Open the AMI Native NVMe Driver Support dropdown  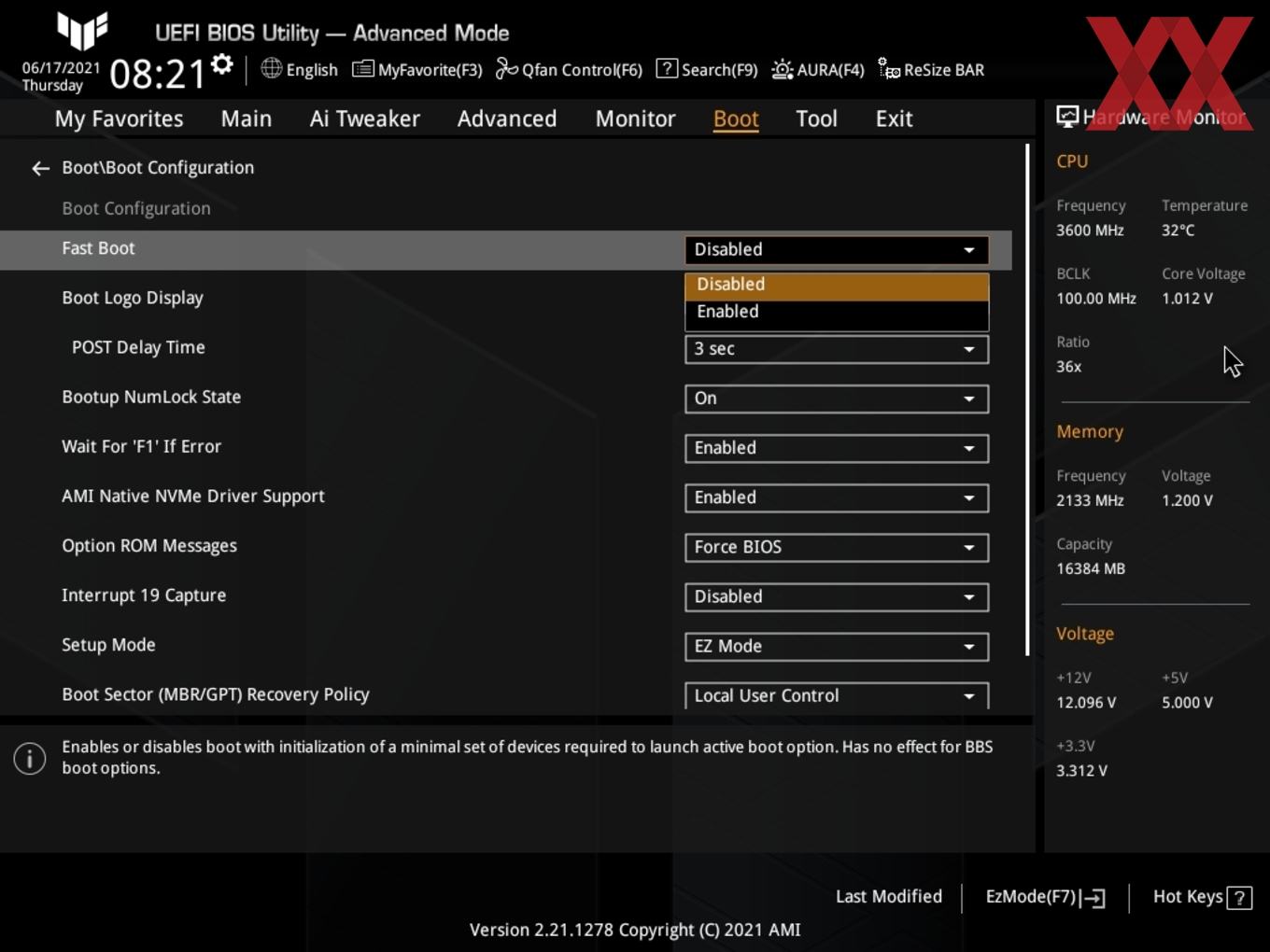(x=837, y=497)
